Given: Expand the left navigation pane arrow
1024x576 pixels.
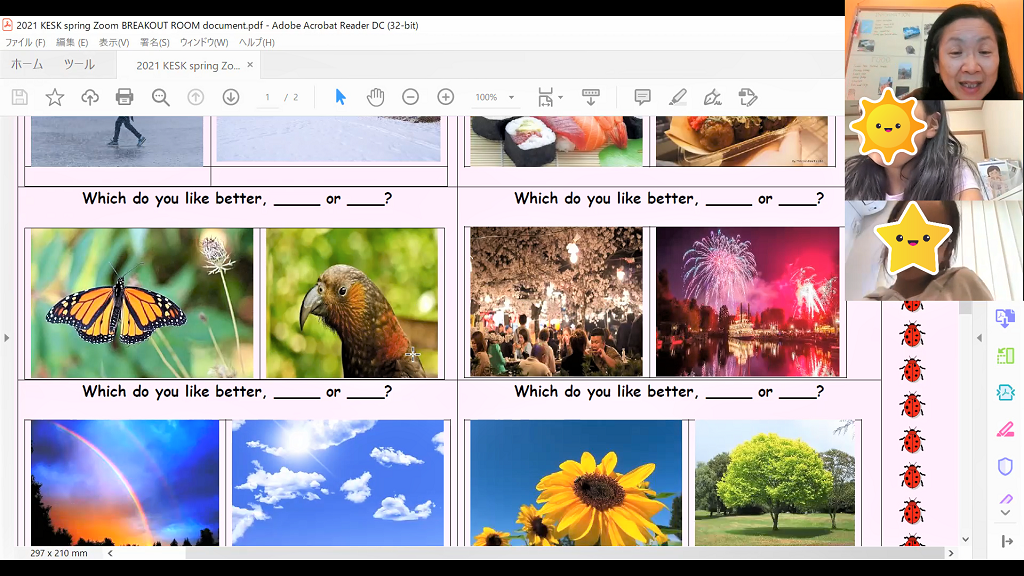Looking at the screenshot, I should tap(7, 338).
